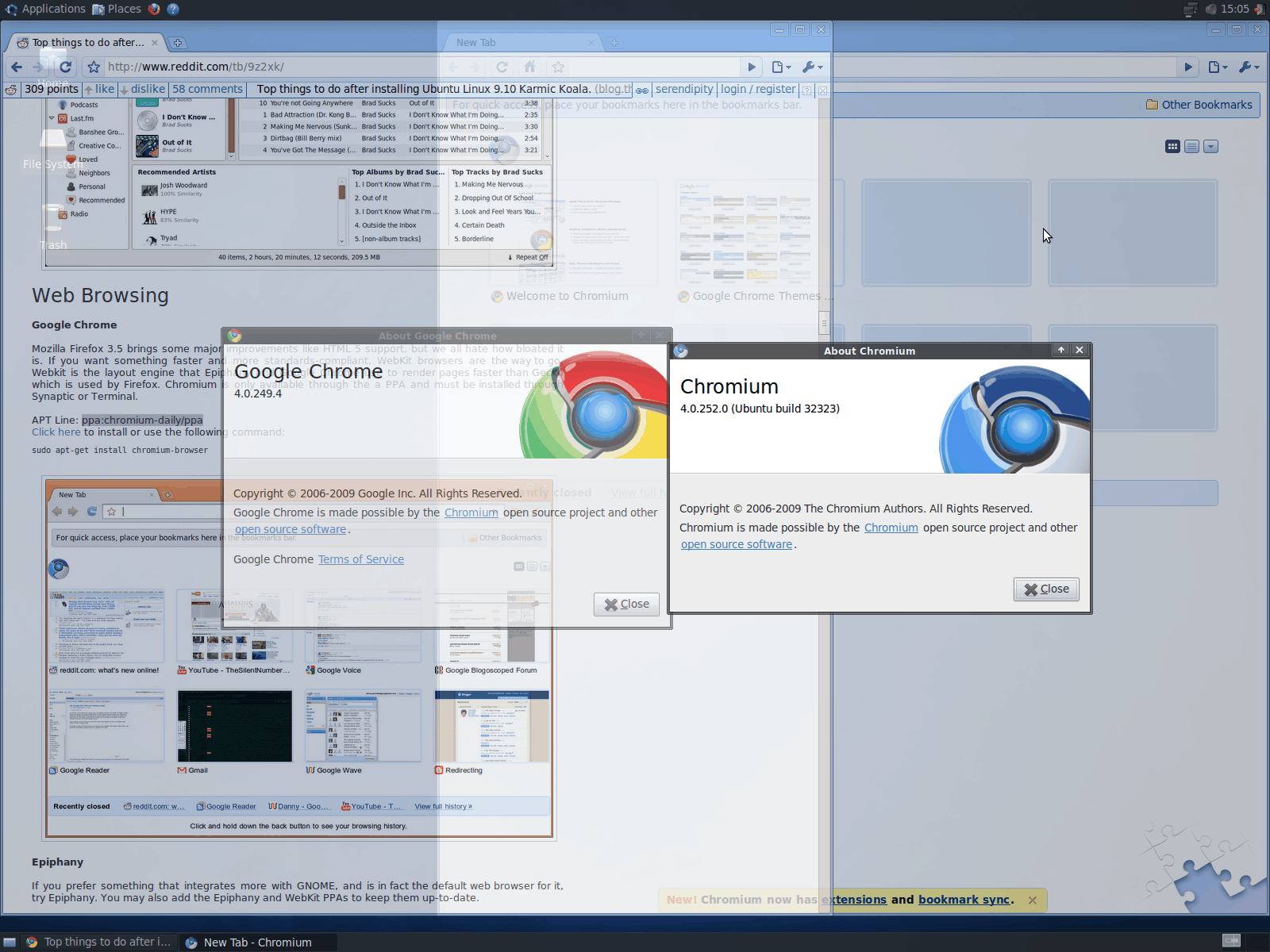This screenshot has height=952, width=1270.
Task: Select the 'Top things to do after...' Chrome tab
Action: pyautogui.click(x=87, y=42)
